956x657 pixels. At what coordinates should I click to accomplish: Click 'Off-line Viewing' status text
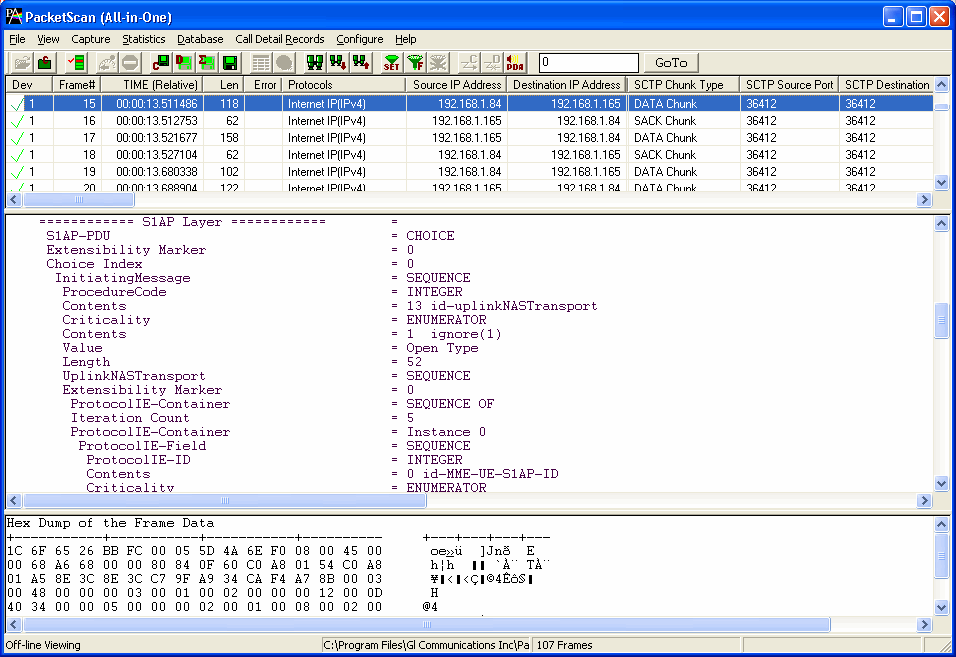[43, 645]
